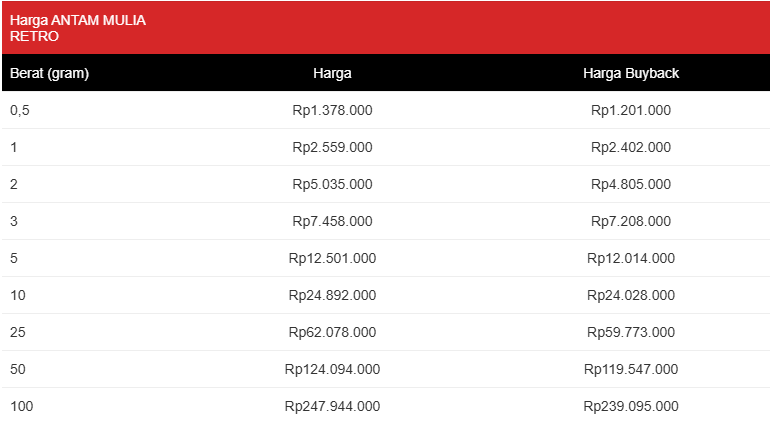Click the Harga Buyback column header
773x440 pixels.
(631, 73)
